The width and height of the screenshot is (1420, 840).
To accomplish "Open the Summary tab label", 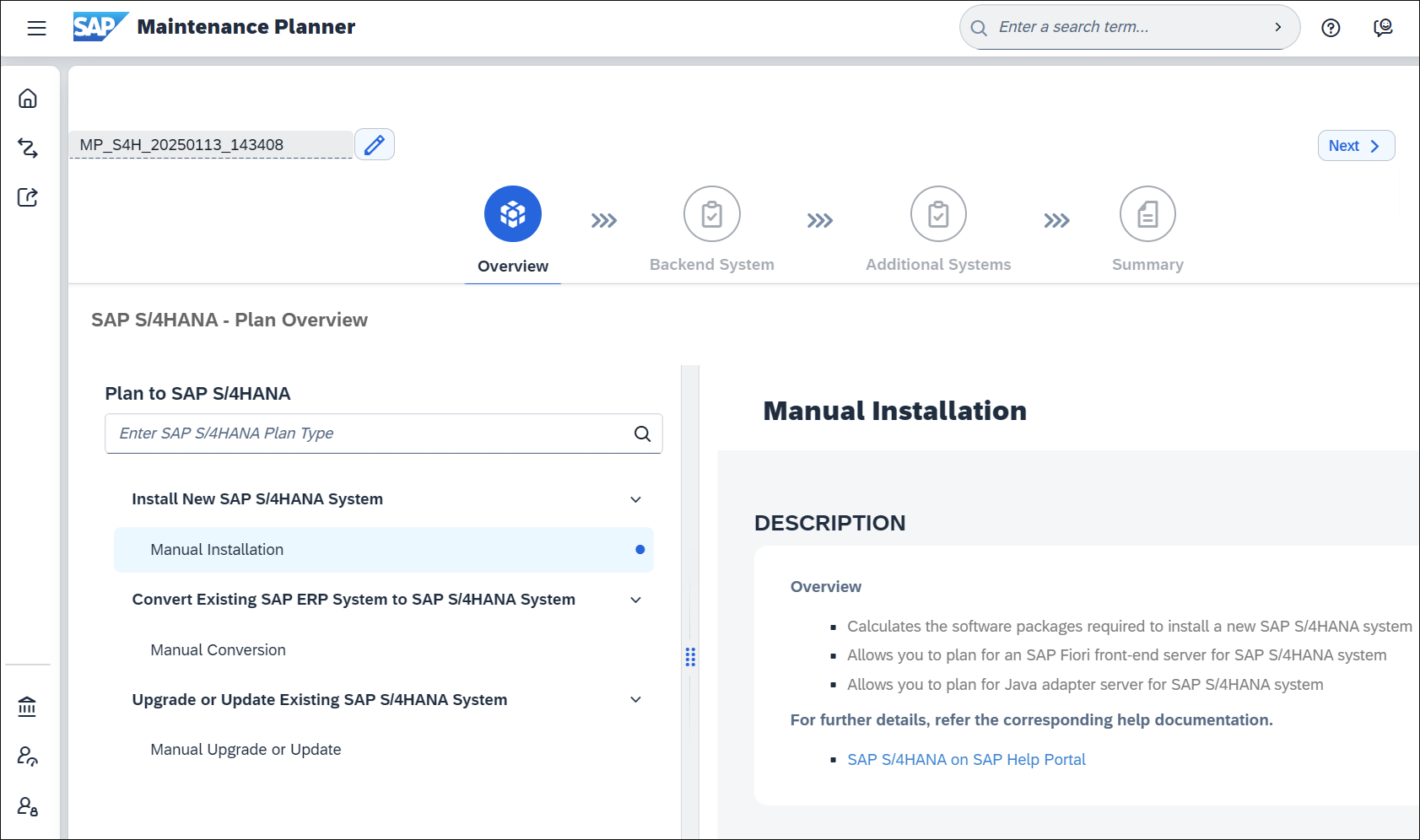I will tap(1147, 265).
